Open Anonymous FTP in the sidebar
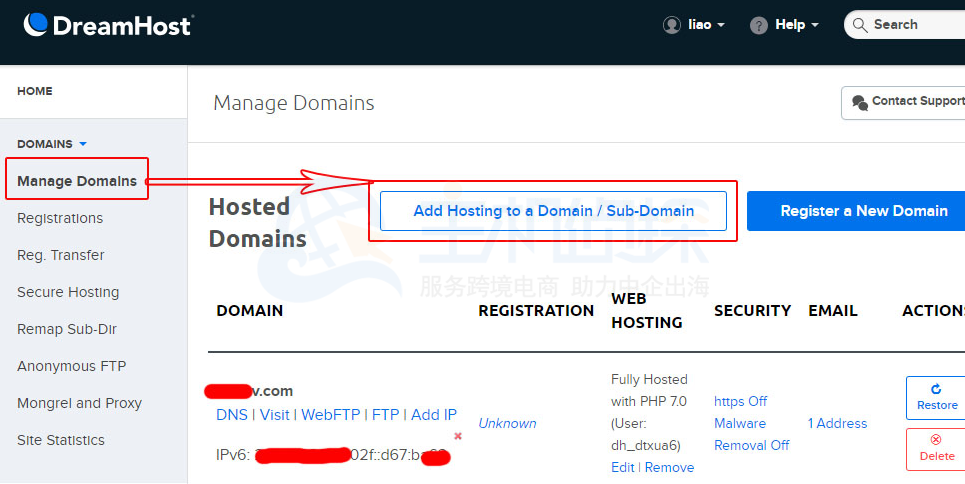Image resolution: width=965 pixels, height=484 pixels. point(71,366)
